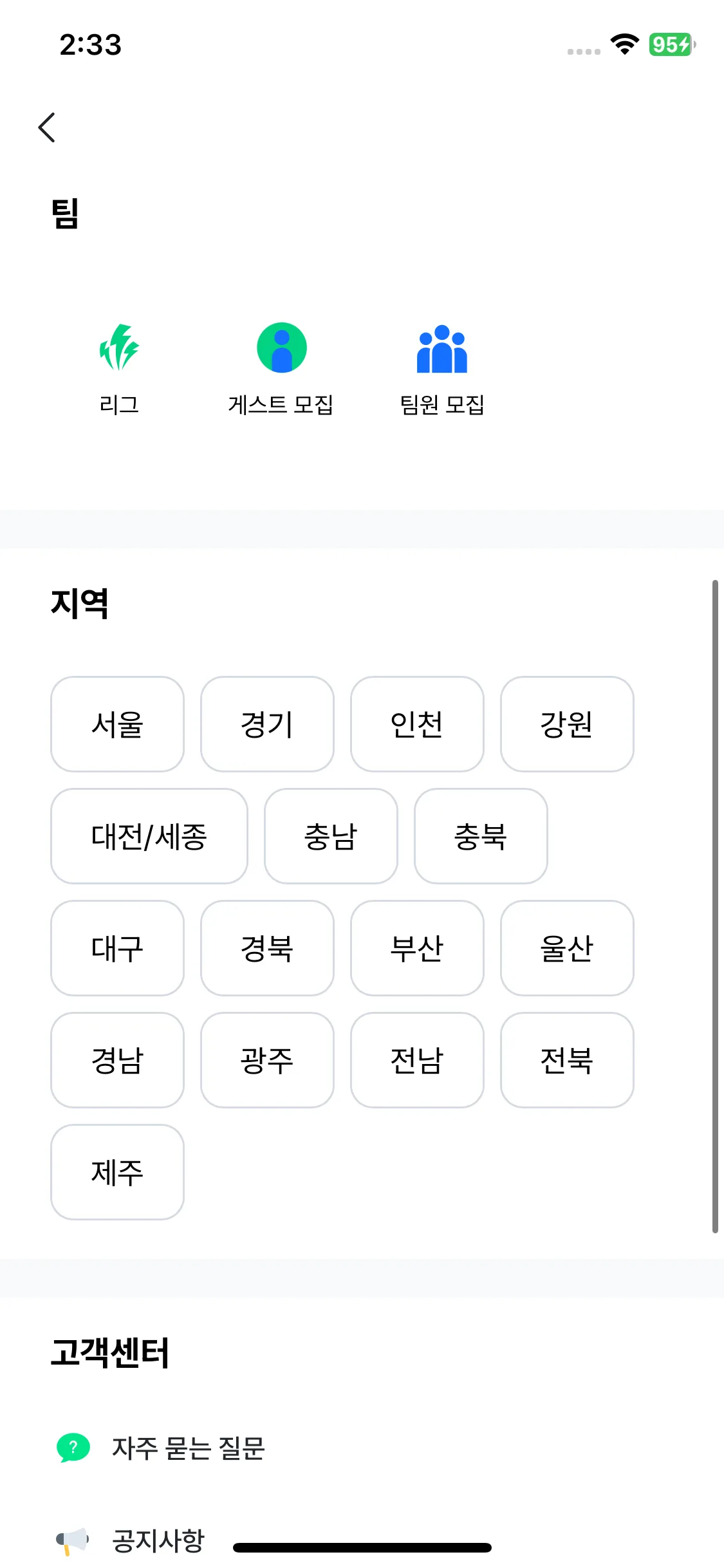The width and height of the screenshot is (724, 1568).
Task: Choose the 대전/세종 region
Action: pyautogui.click(x=149, y=836)
